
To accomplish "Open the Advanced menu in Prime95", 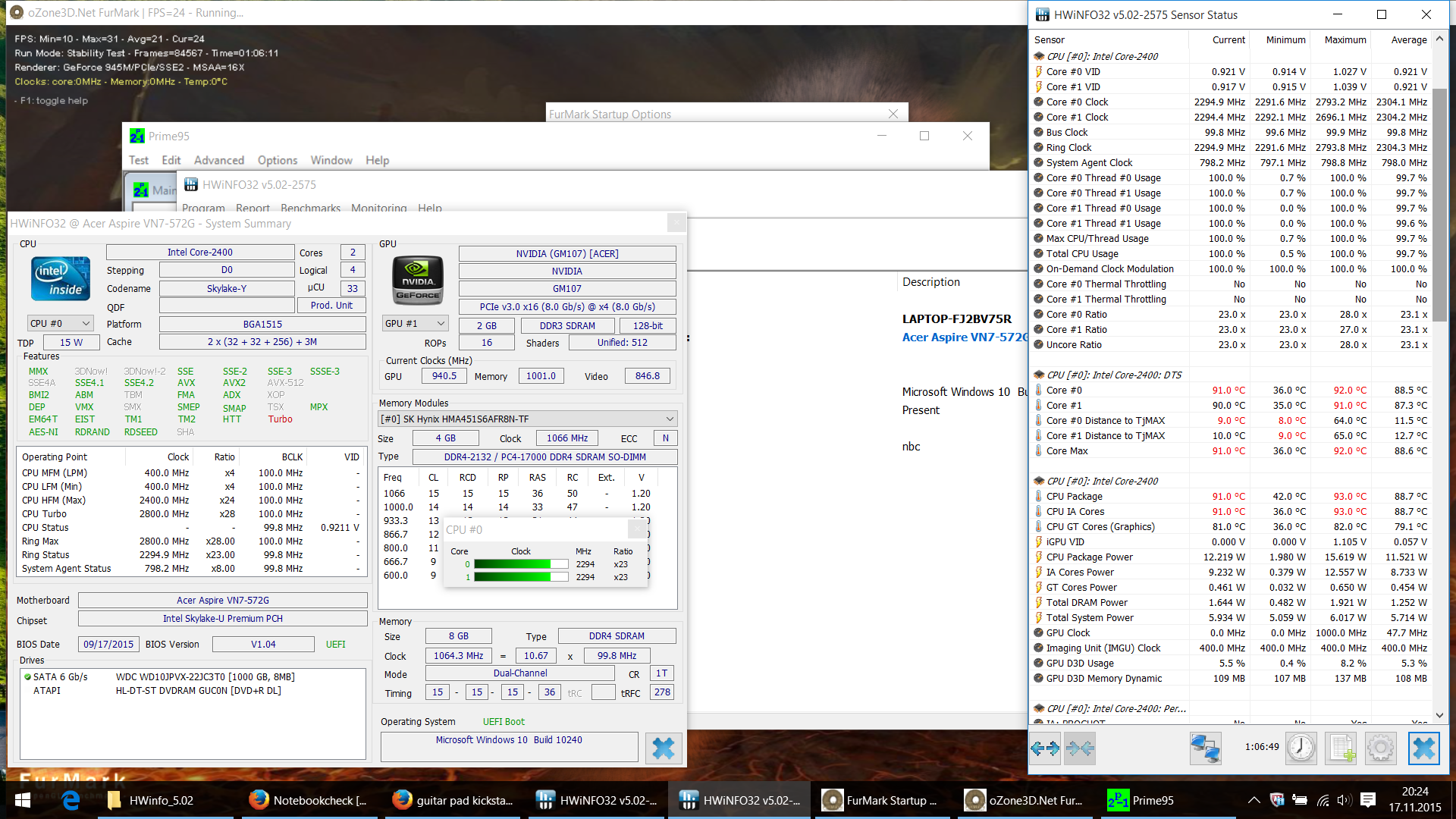I will [218, 160].
